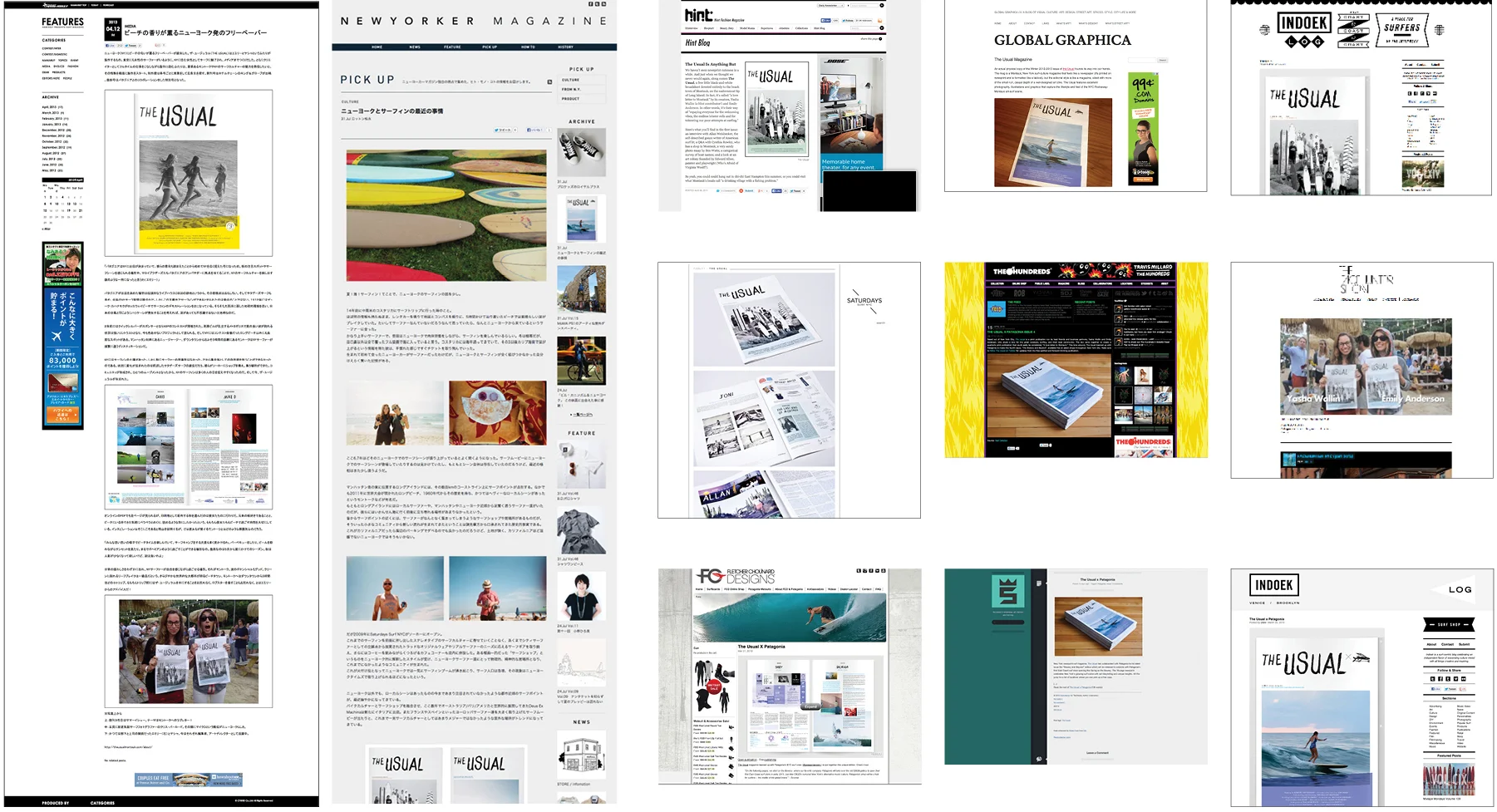
Task: Click the RSS icon beside PICK UP heading
Action: coord(549,81)
